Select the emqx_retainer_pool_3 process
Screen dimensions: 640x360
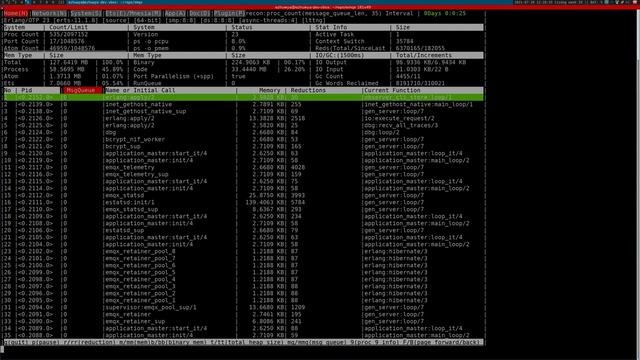140,287
